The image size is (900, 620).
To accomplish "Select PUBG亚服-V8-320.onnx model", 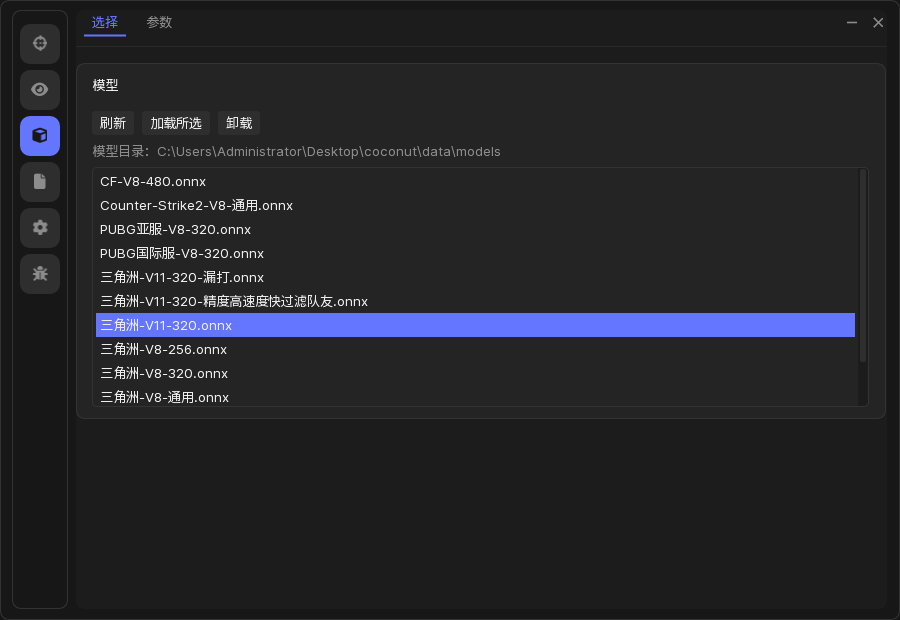I will tap(475, 230).
